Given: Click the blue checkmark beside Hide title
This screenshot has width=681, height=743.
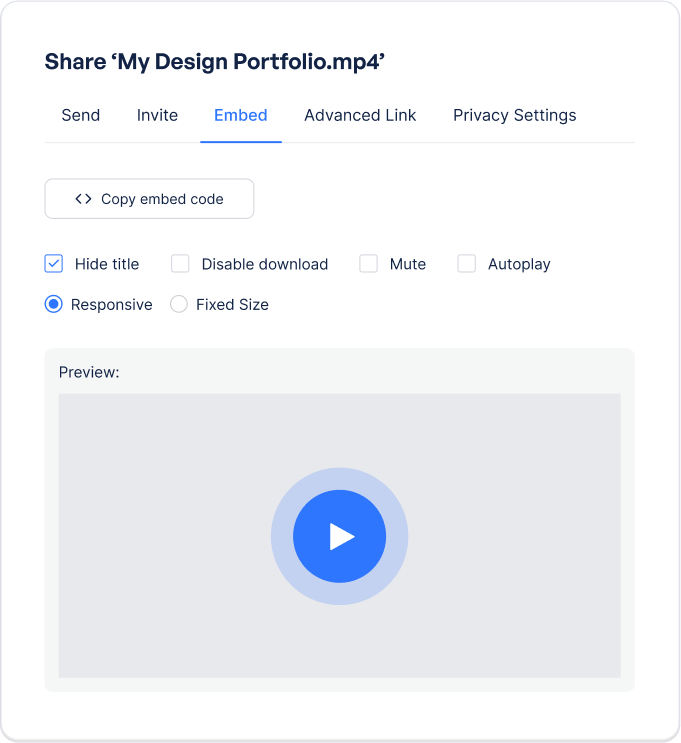Looking at the screenshot, I should coord(54,264).
